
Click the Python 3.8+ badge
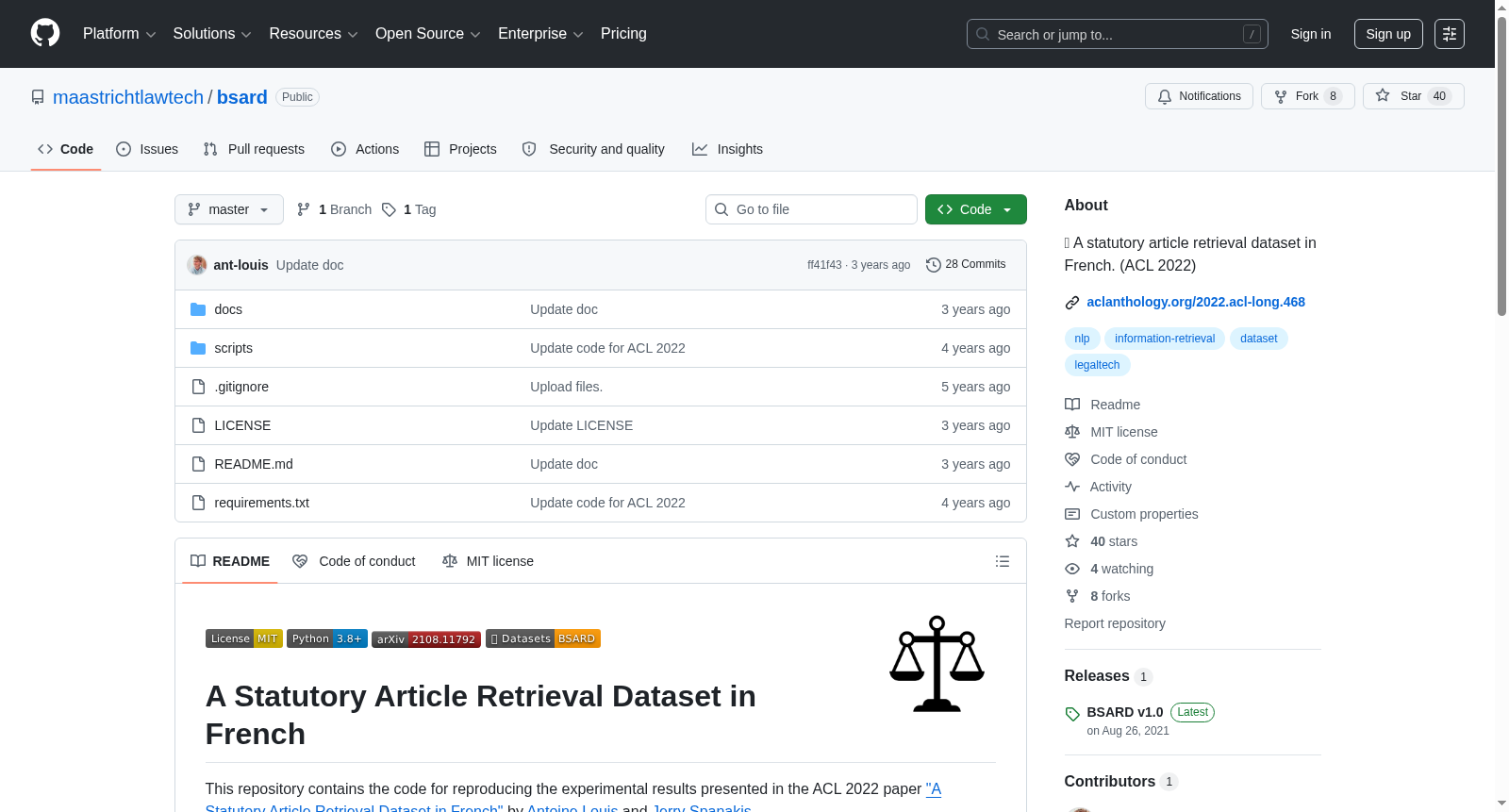[327, 638]
